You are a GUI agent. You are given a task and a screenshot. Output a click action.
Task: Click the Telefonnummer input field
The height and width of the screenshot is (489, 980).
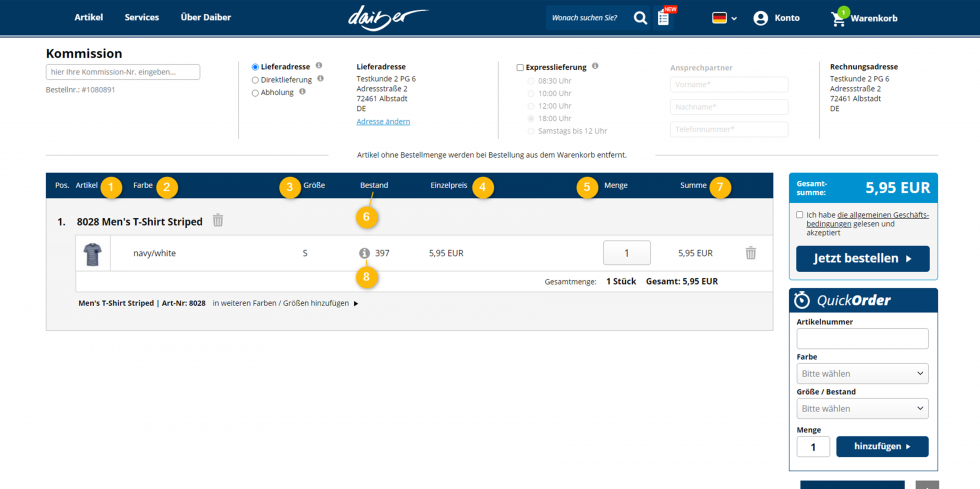(x=729, y=129)
